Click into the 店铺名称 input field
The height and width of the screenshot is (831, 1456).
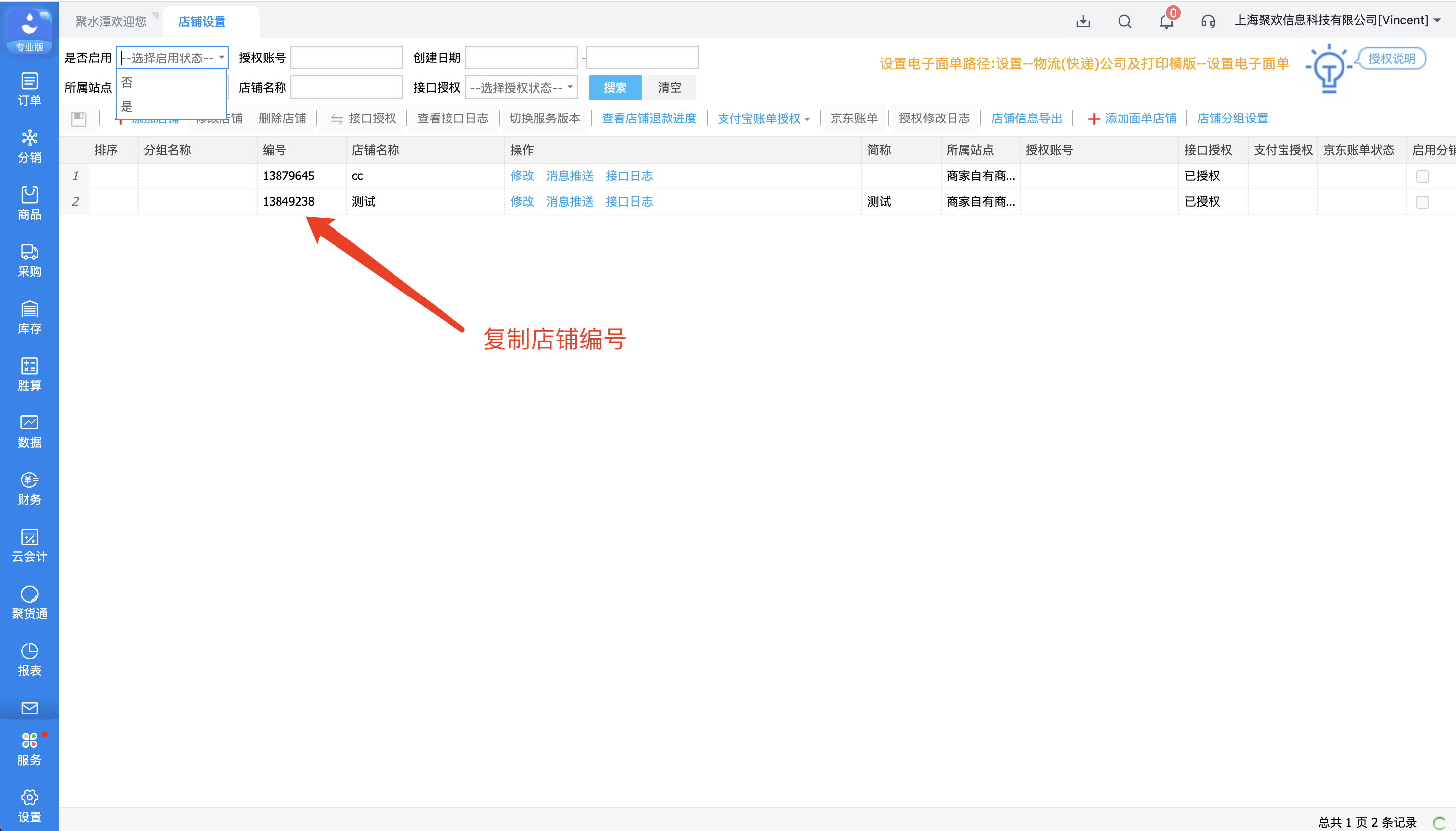[346, 87]
